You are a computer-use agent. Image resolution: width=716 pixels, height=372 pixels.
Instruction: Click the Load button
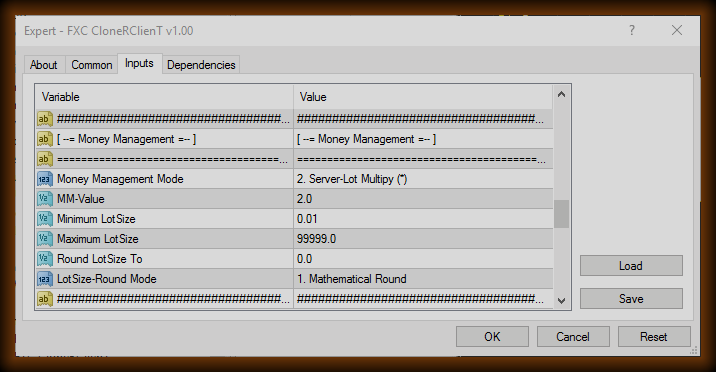point(631,266)
